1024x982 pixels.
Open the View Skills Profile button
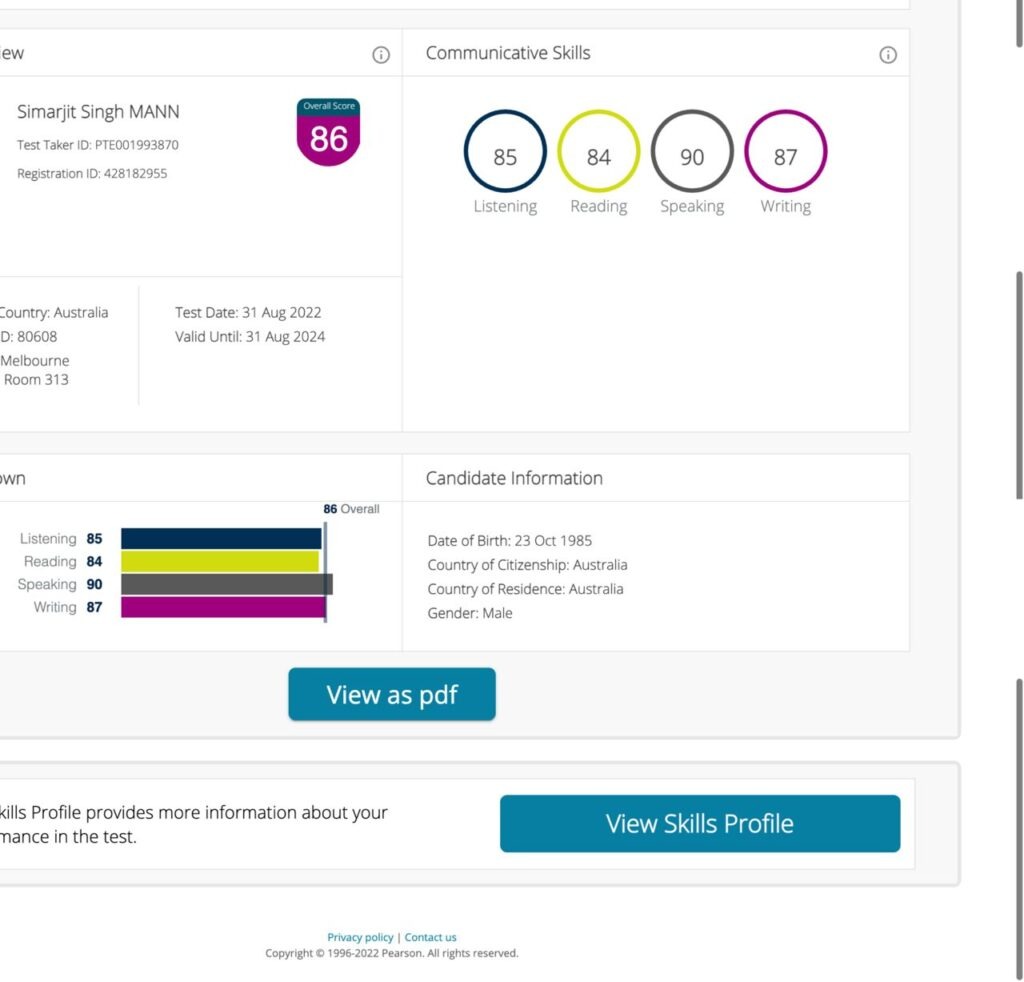pos(699,824)
